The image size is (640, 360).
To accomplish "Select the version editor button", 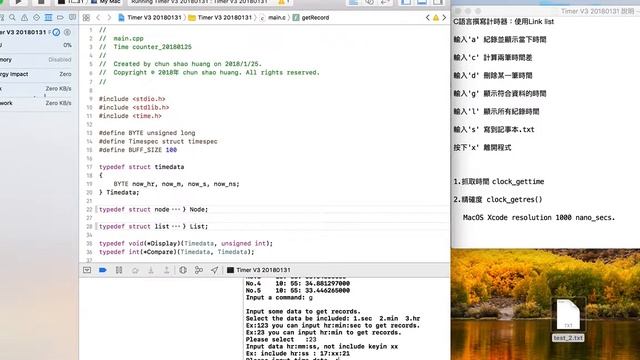I will tap(385, 2).
